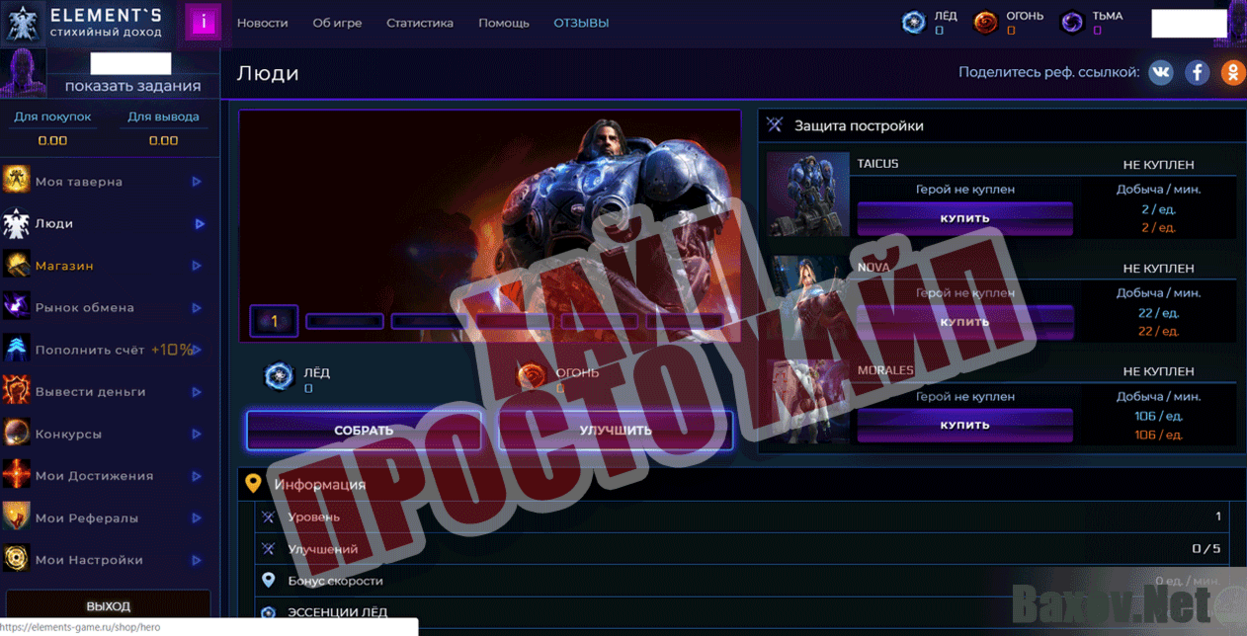Click the ЛЁД ice resource icon in header
Image resolution: width=1247 pixels, height=636 pixels.
click(914, 22)
